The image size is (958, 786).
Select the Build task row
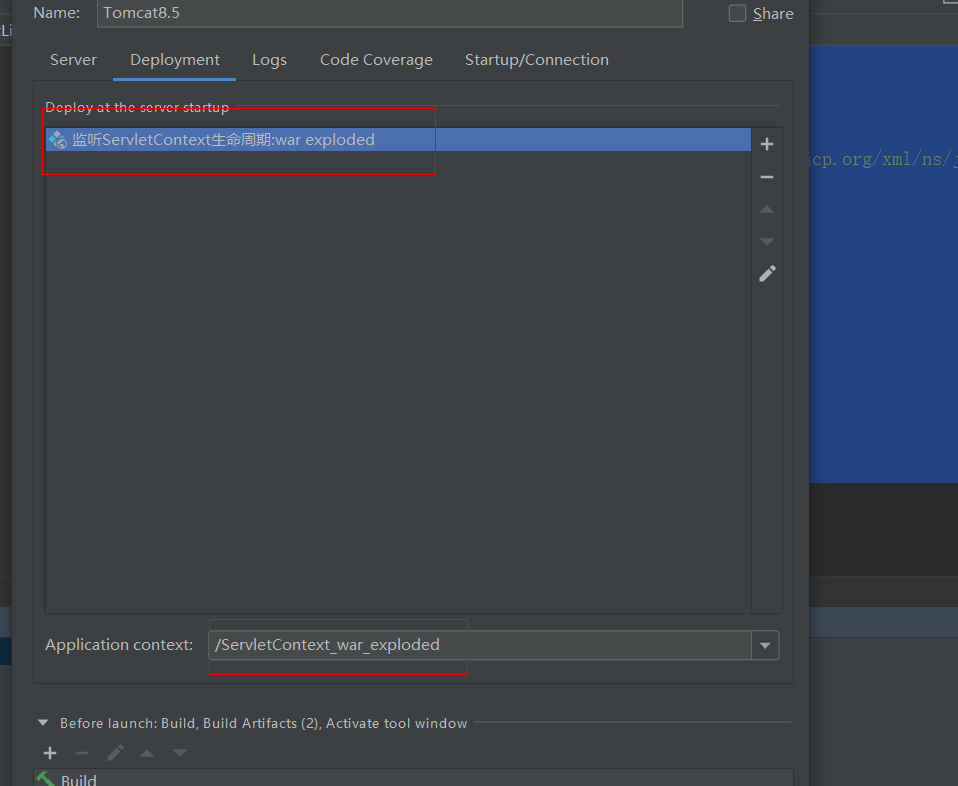(x=414, y=779)
